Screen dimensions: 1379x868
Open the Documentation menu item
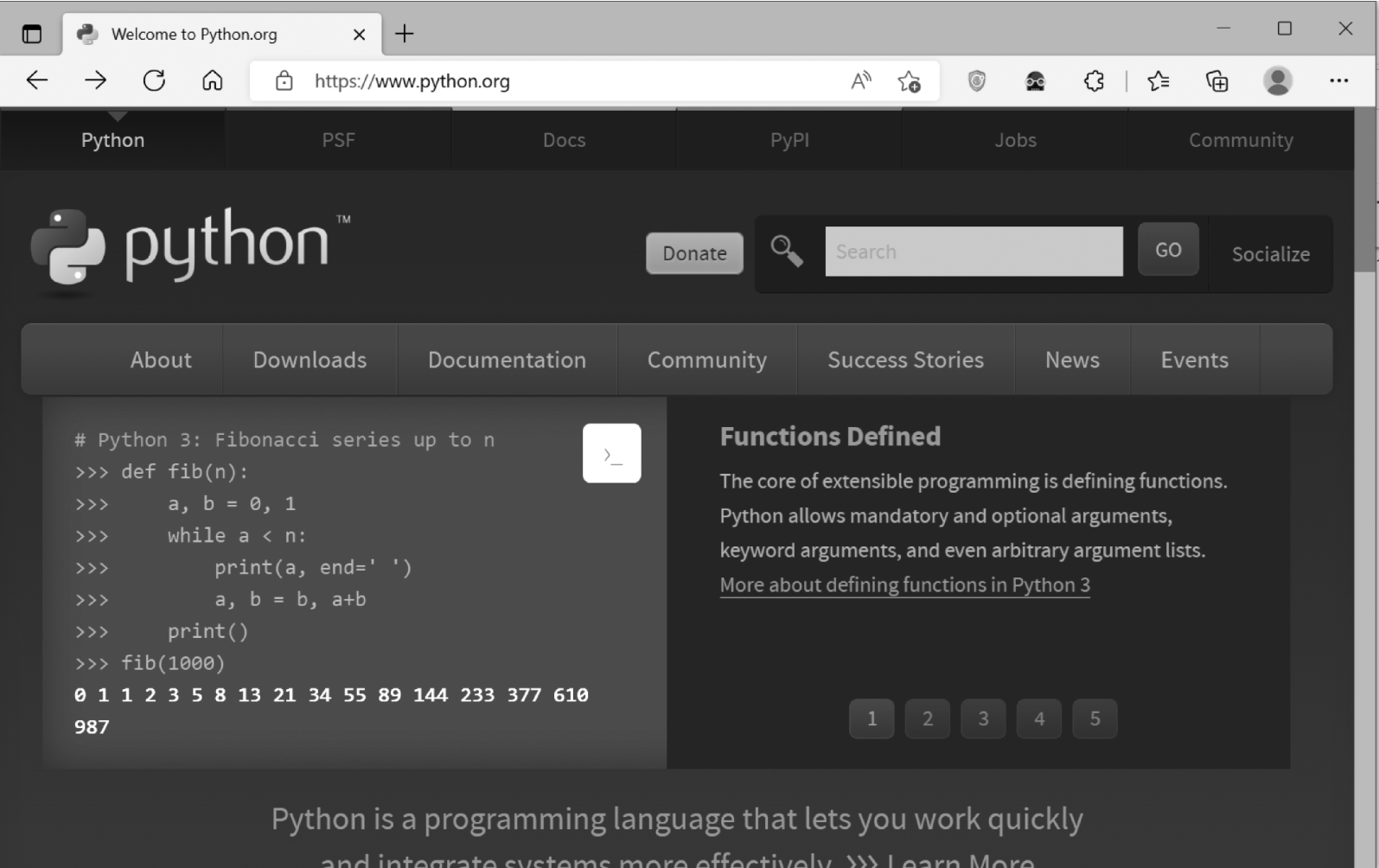(507, 360)
